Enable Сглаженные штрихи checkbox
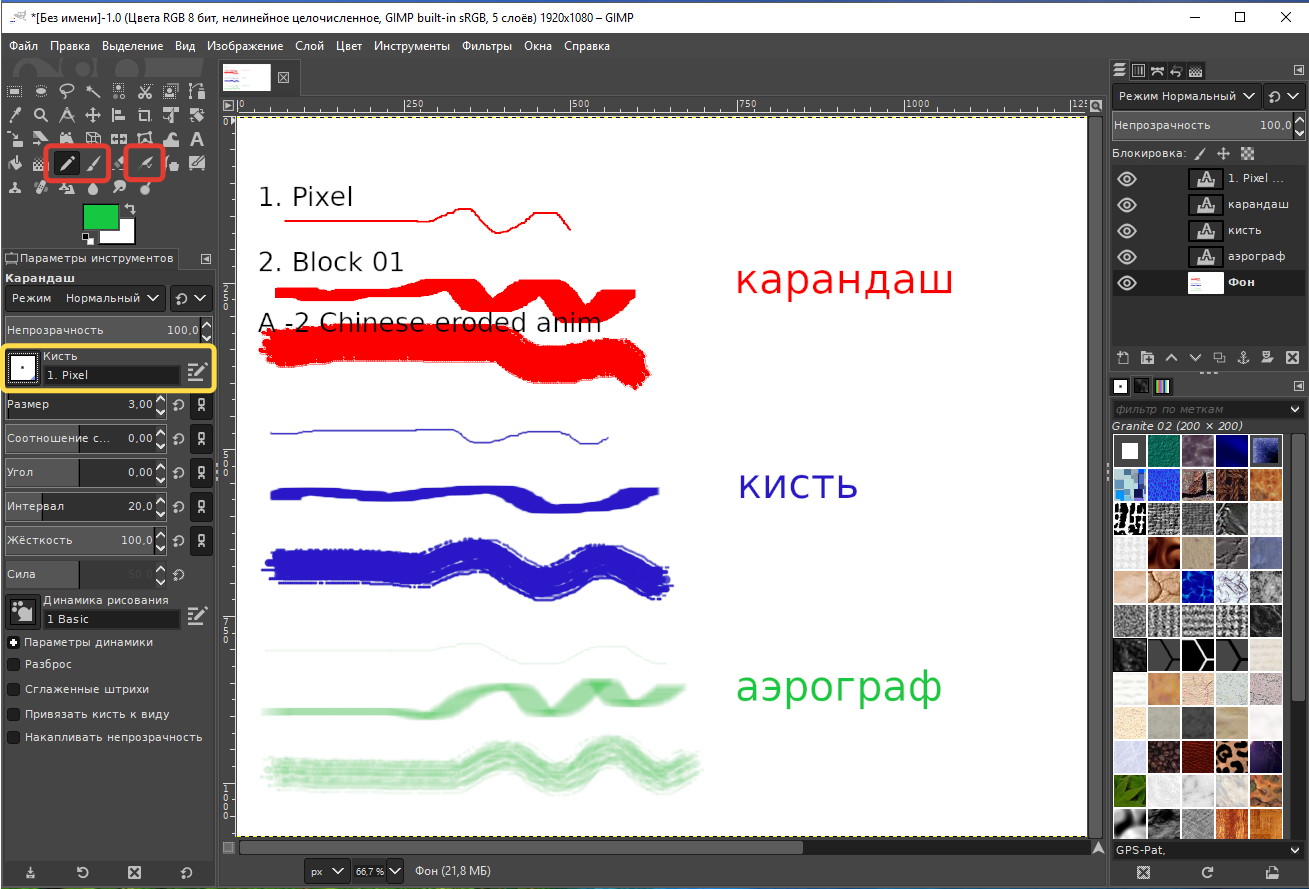 click(x=14, y=689)
